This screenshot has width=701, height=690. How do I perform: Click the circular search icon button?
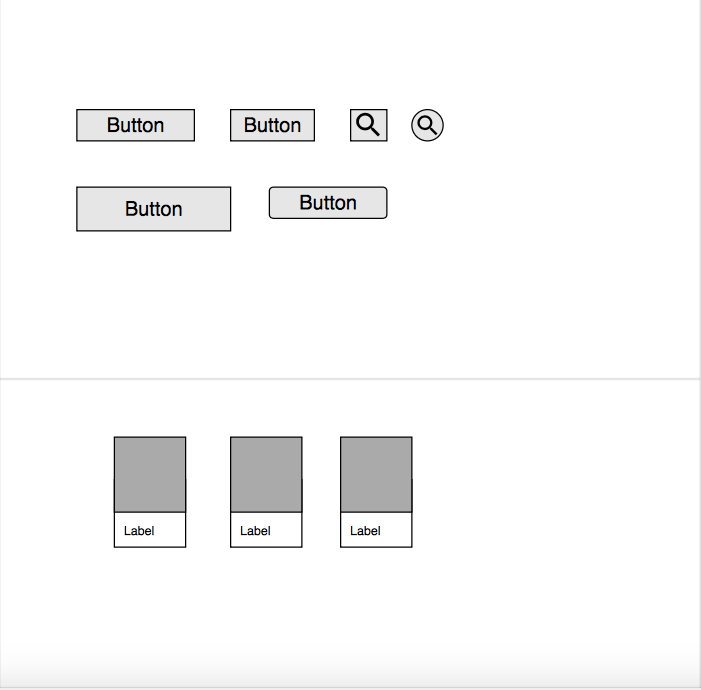427,125
